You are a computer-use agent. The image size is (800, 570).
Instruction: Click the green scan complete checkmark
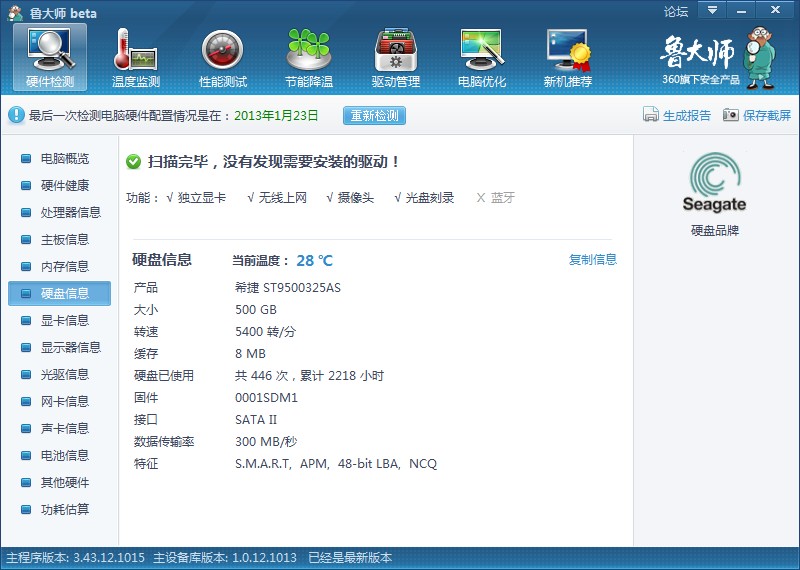click(x=133, y=162)
